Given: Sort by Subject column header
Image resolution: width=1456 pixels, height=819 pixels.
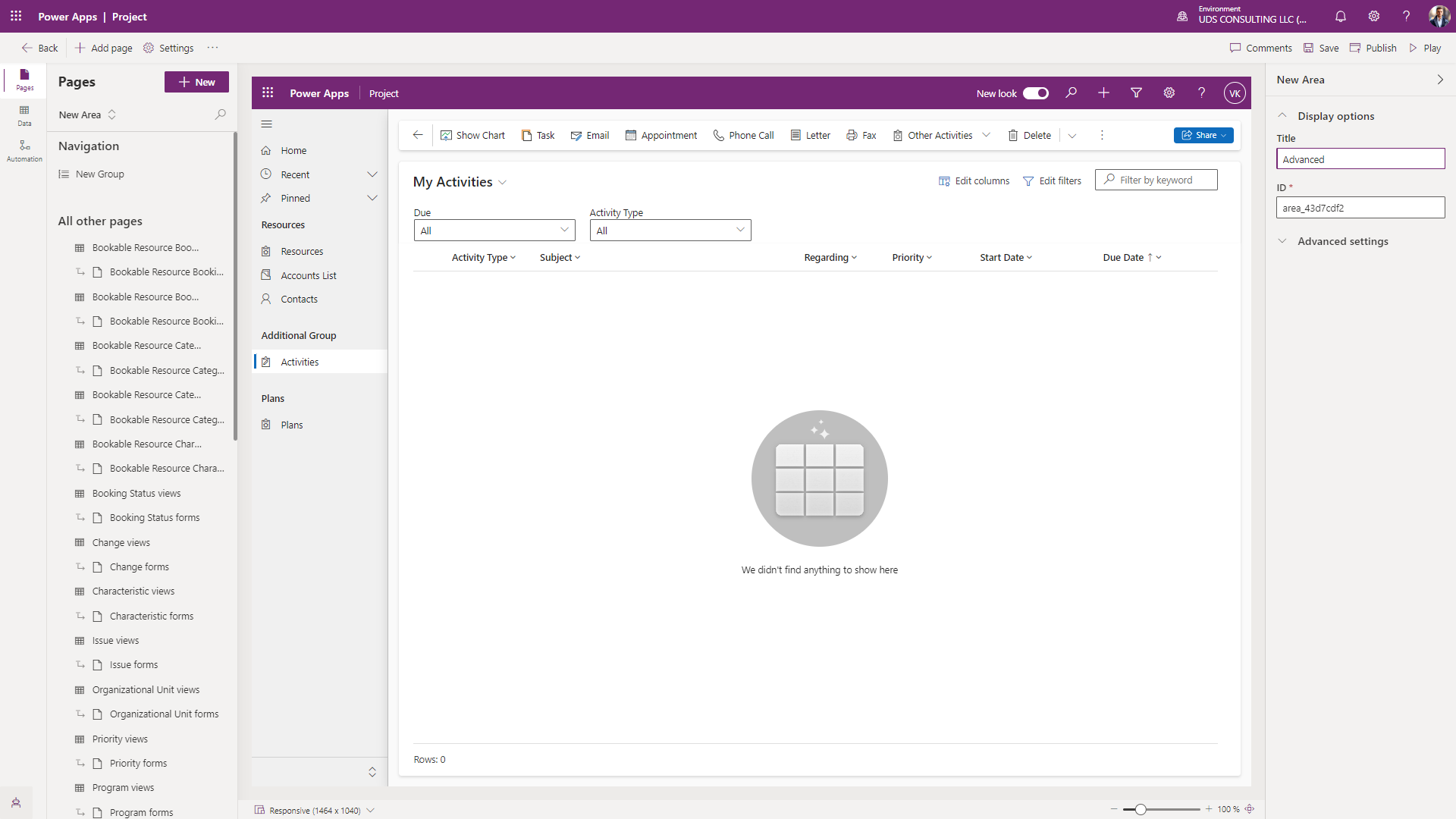Looking at the screenshot, I should pos(560,258).
